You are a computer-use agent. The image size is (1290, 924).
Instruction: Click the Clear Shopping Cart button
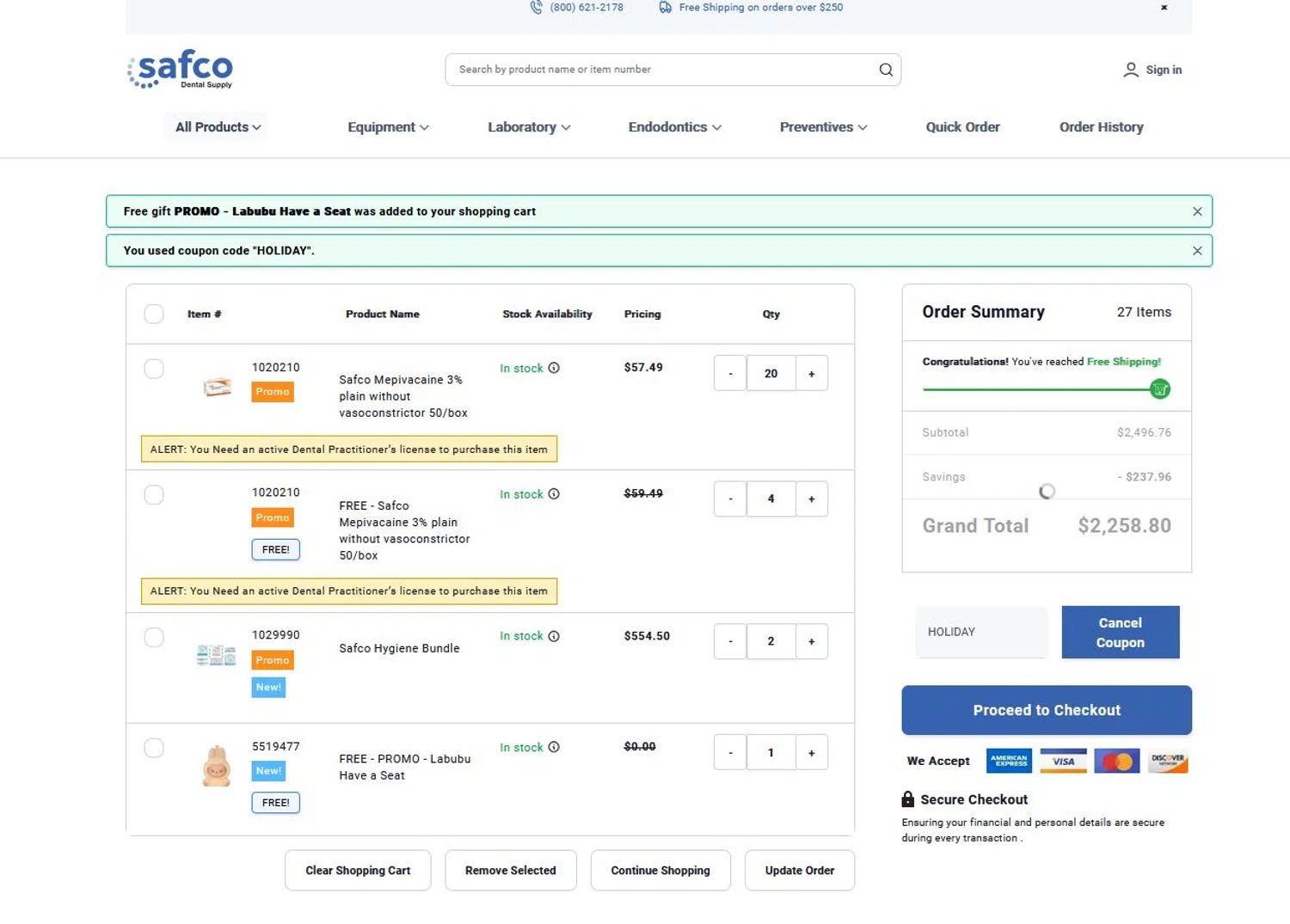click(x=358, y=871)
